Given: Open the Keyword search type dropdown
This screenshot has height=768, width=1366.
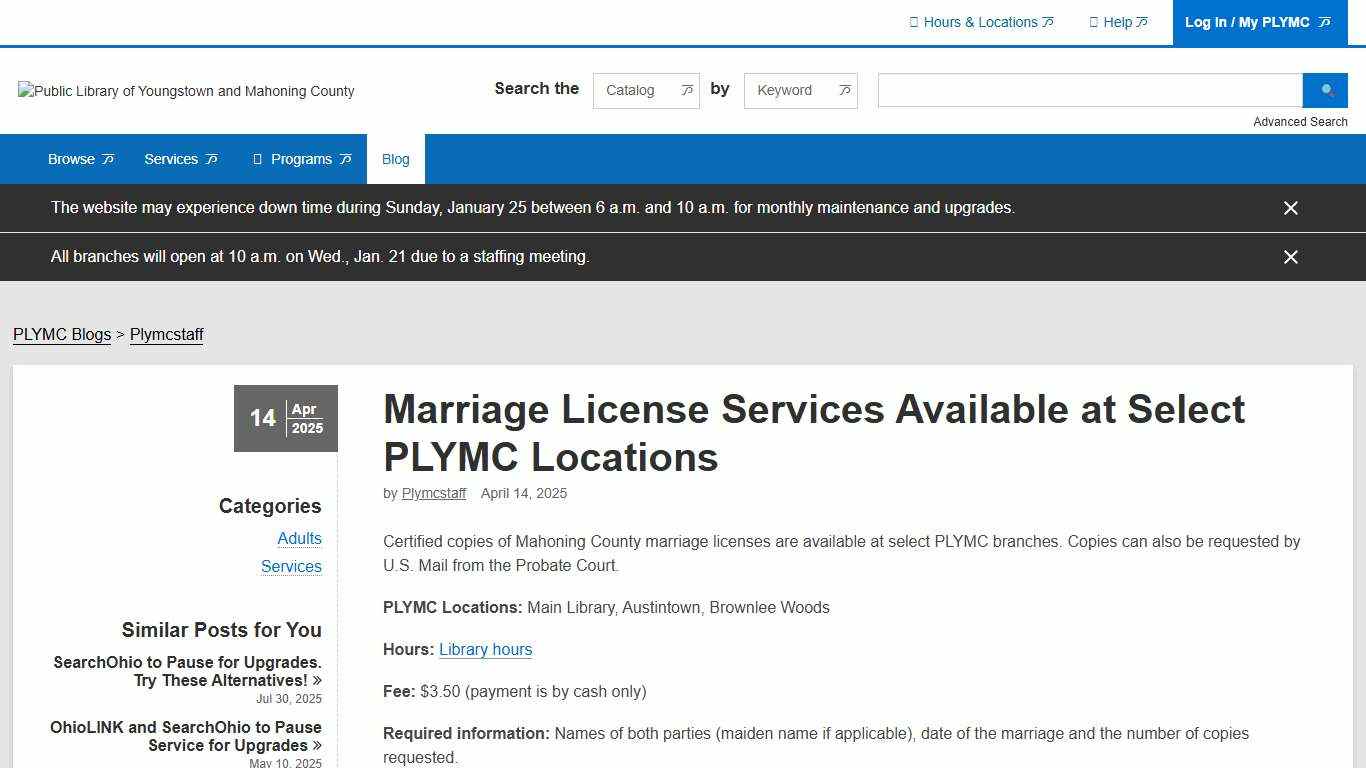Looking at the screenshot, I should 800,90.
